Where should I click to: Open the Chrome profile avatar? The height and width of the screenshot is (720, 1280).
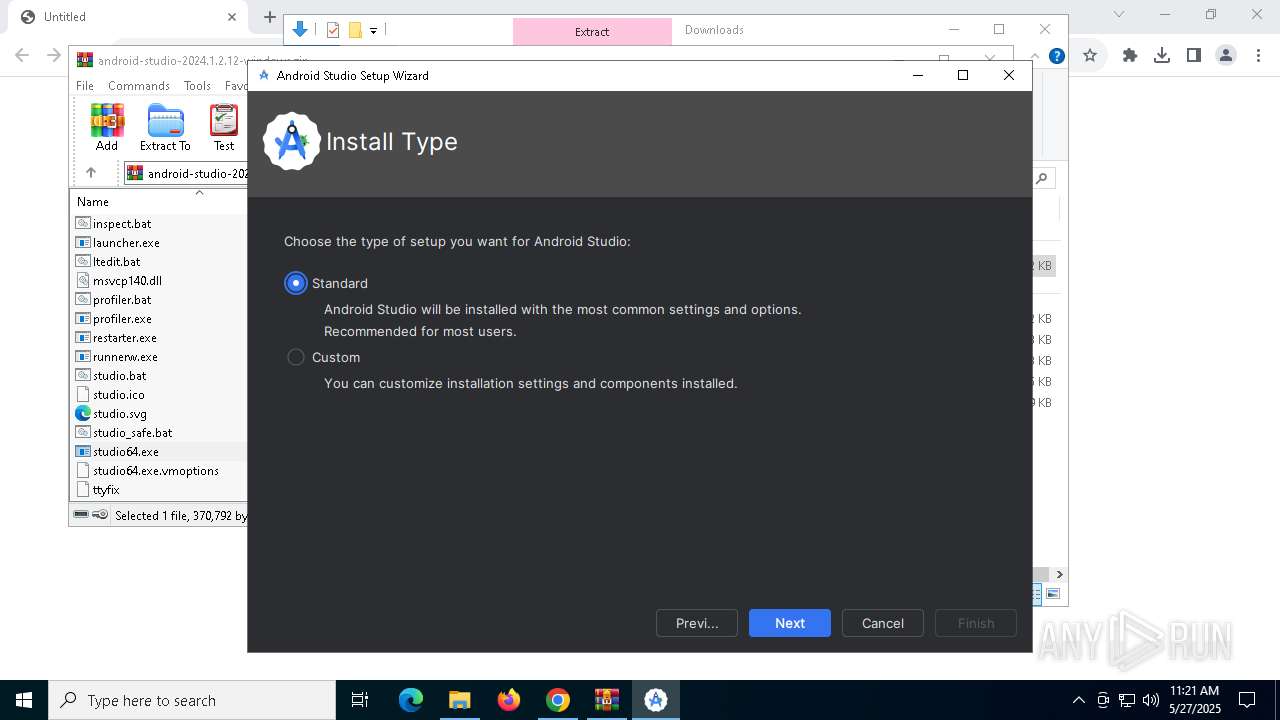(1226, 56)
